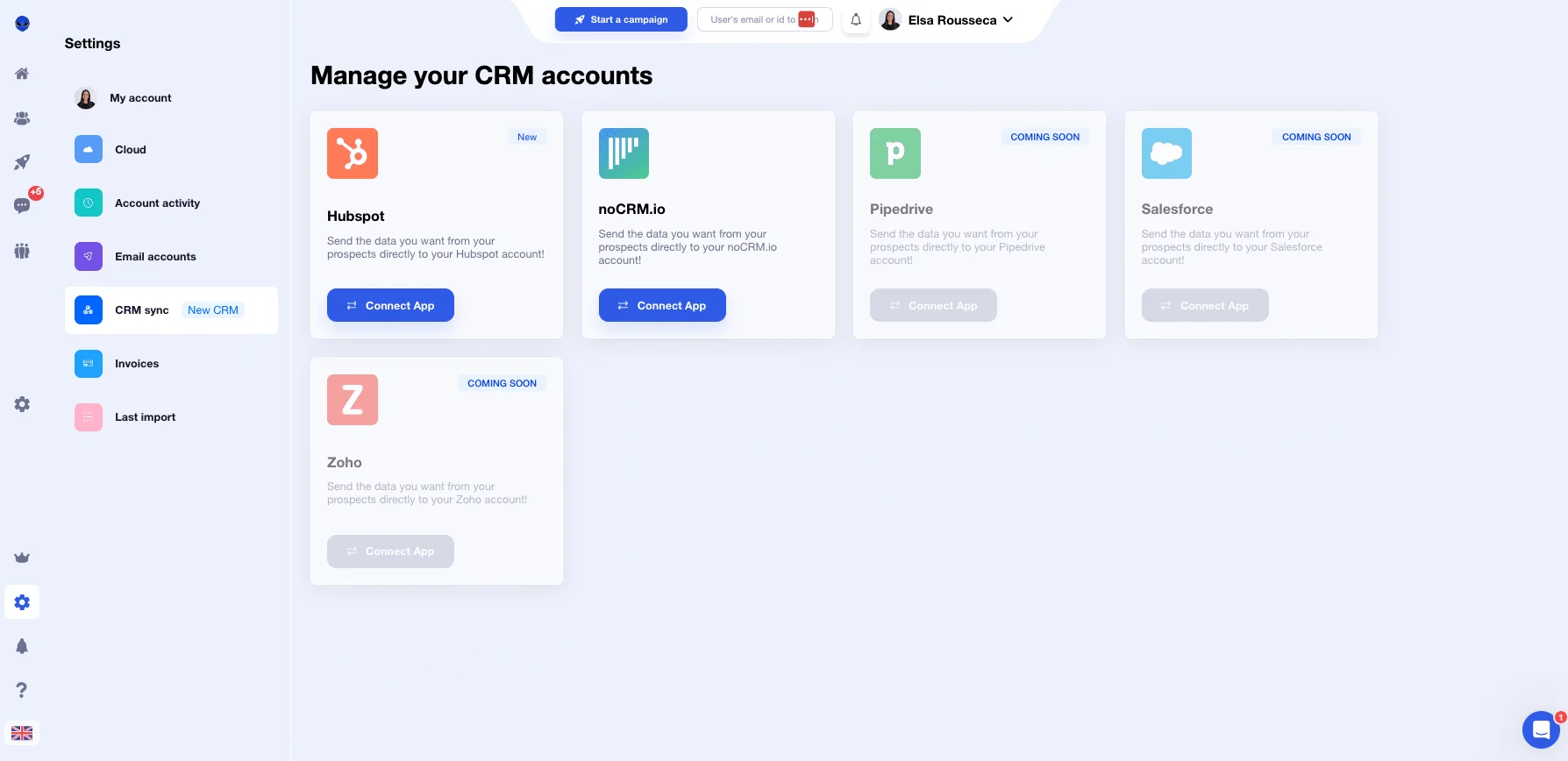Click the New badge on Hubspot card
Screen dimensions: 1568x761
tap(527, 137)
